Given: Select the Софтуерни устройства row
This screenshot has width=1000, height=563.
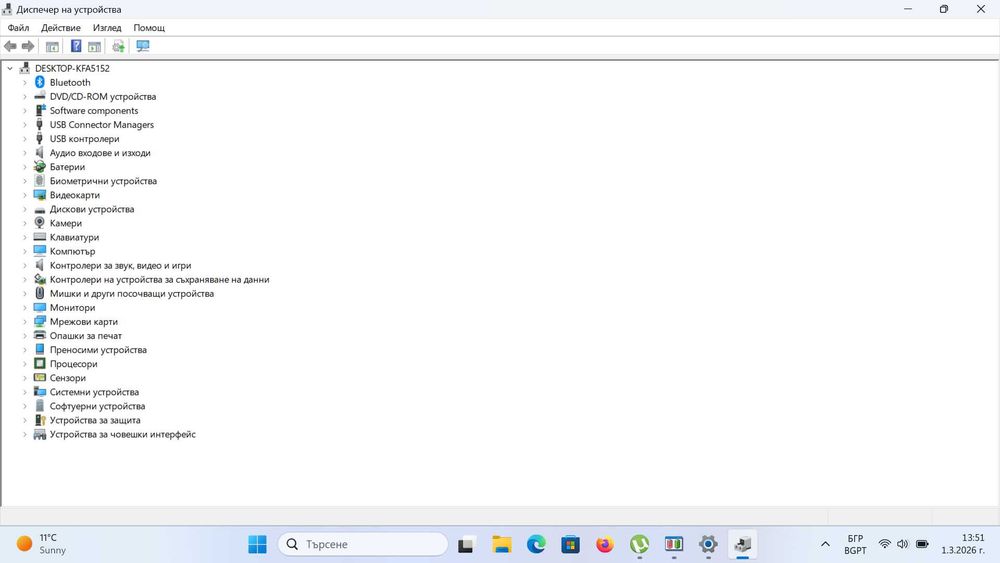Looking at the screenshot, I should pyautogui.click(x=98, y=406).
